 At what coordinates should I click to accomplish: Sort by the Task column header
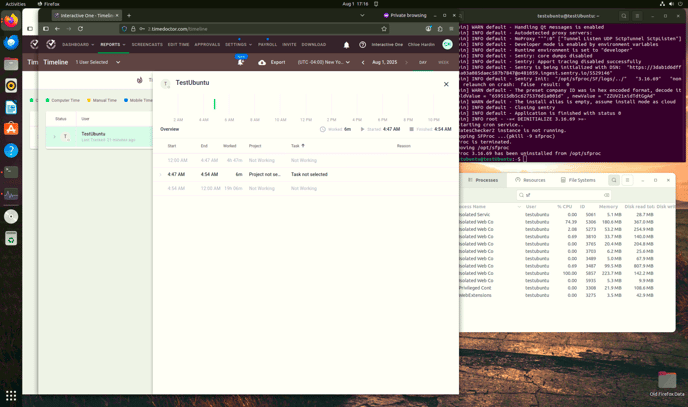(x=297, y=146)
